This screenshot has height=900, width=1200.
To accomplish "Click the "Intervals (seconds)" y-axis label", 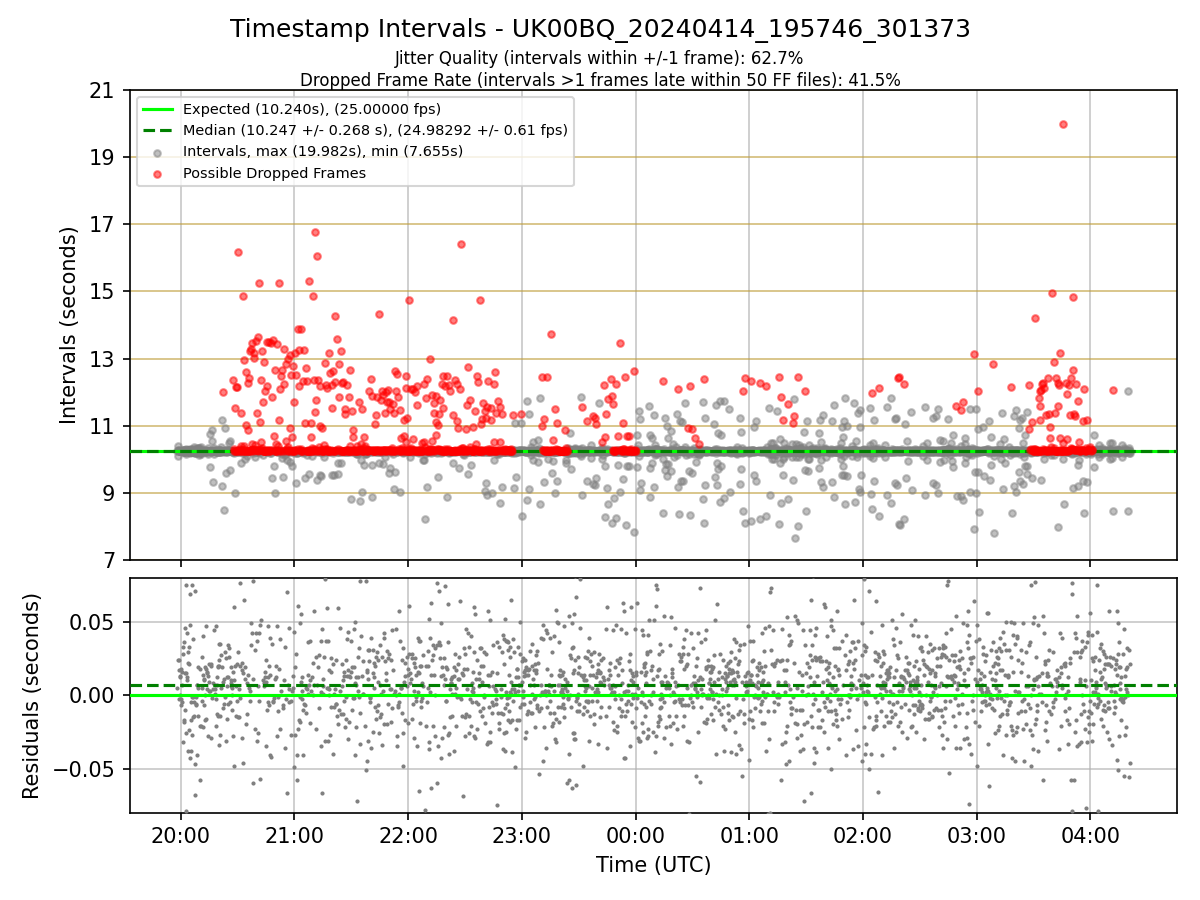I will 68,325.
